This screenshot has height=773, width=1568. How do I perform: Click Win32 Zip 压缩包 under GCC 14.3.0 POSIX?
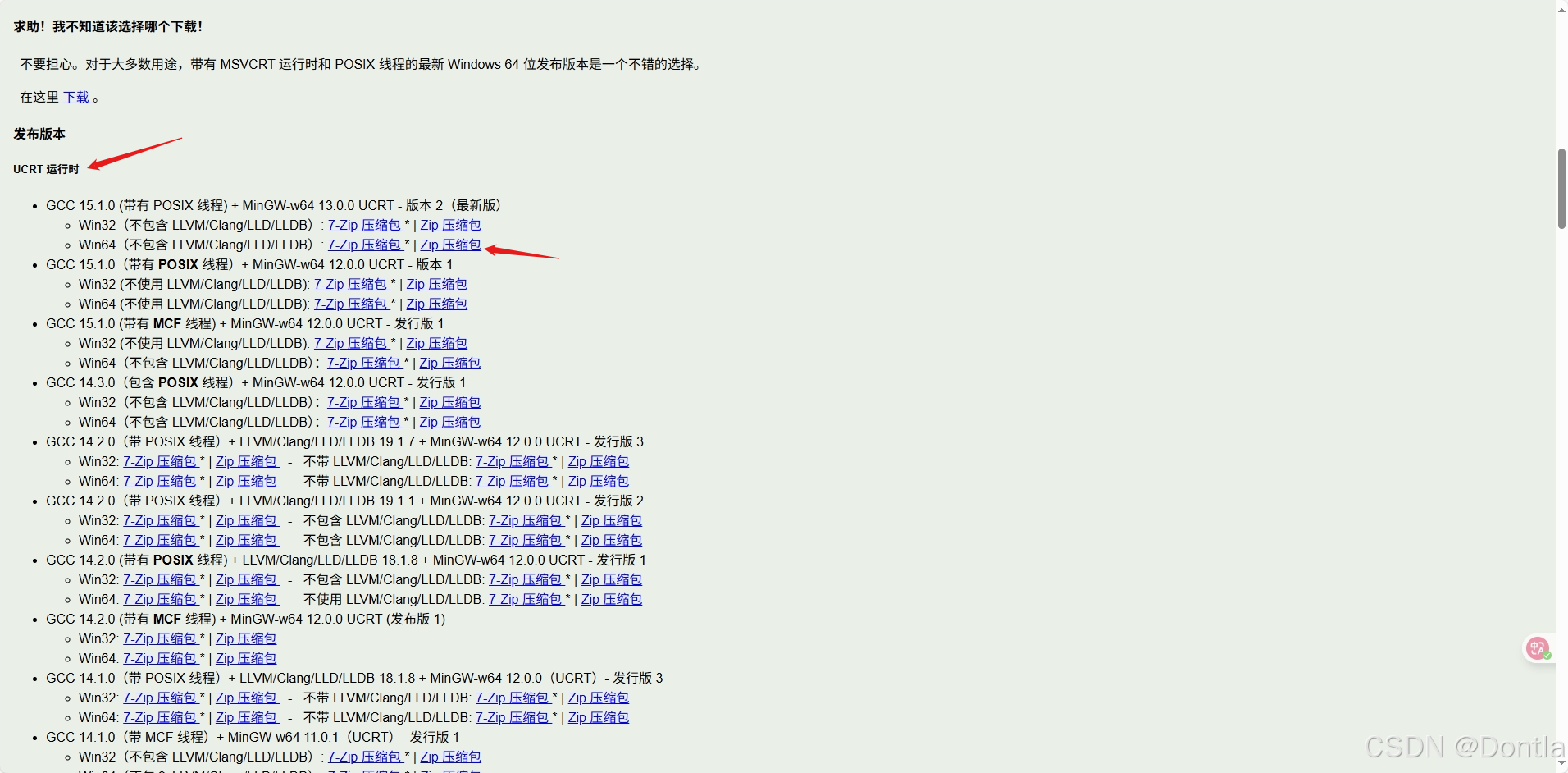point(449,402)
